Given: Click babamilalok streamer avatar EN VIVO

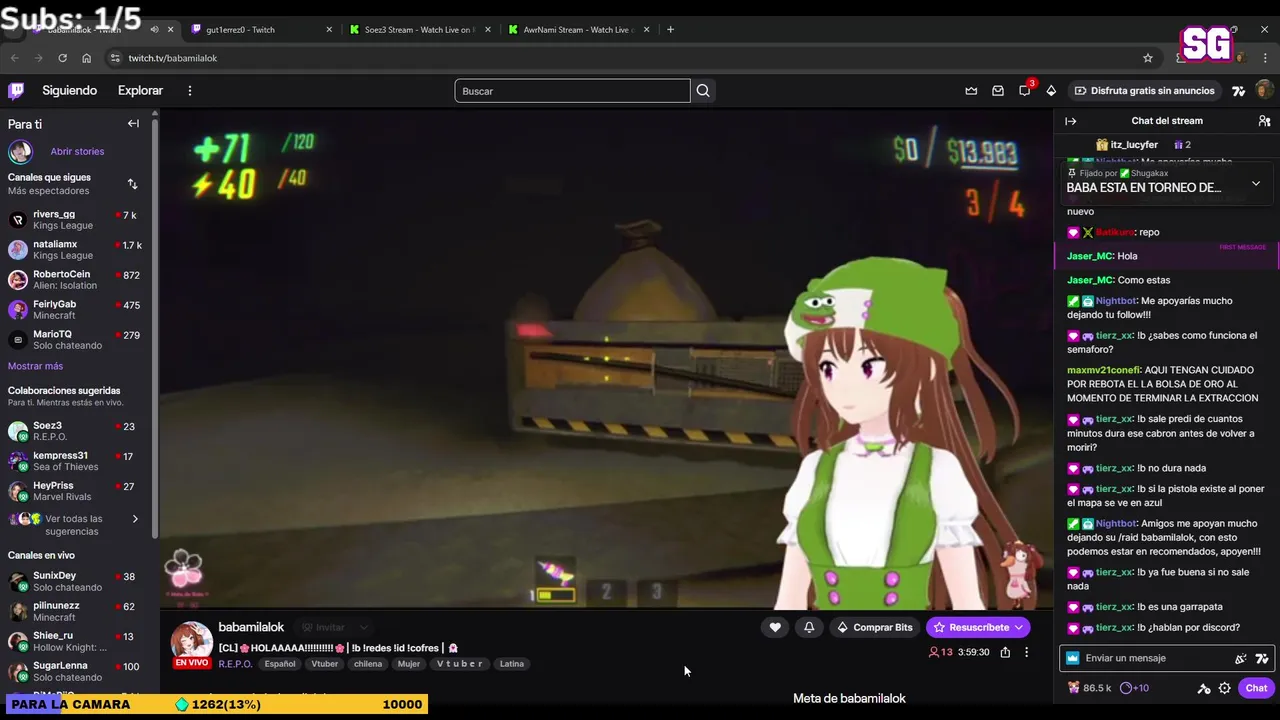Looking at the screenshot, I should 191,645.
